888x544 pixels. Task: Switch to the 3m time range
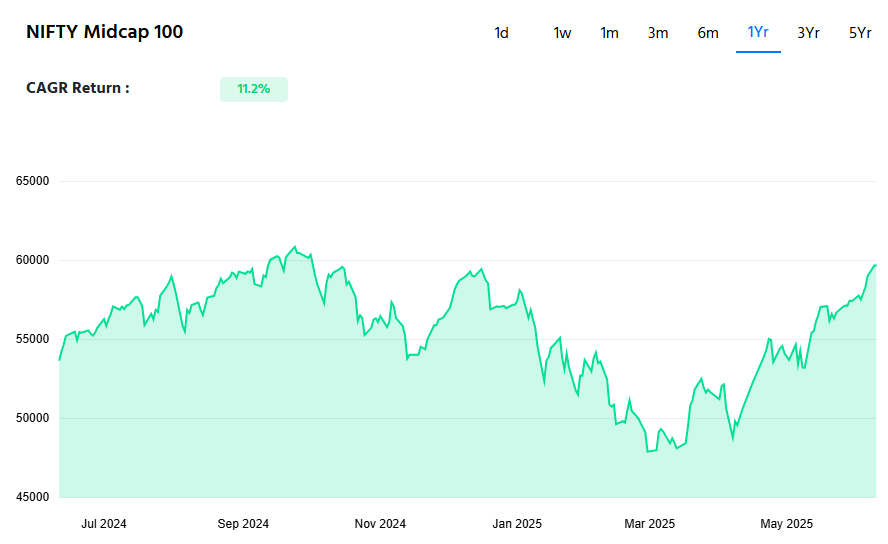coord(658,33)
